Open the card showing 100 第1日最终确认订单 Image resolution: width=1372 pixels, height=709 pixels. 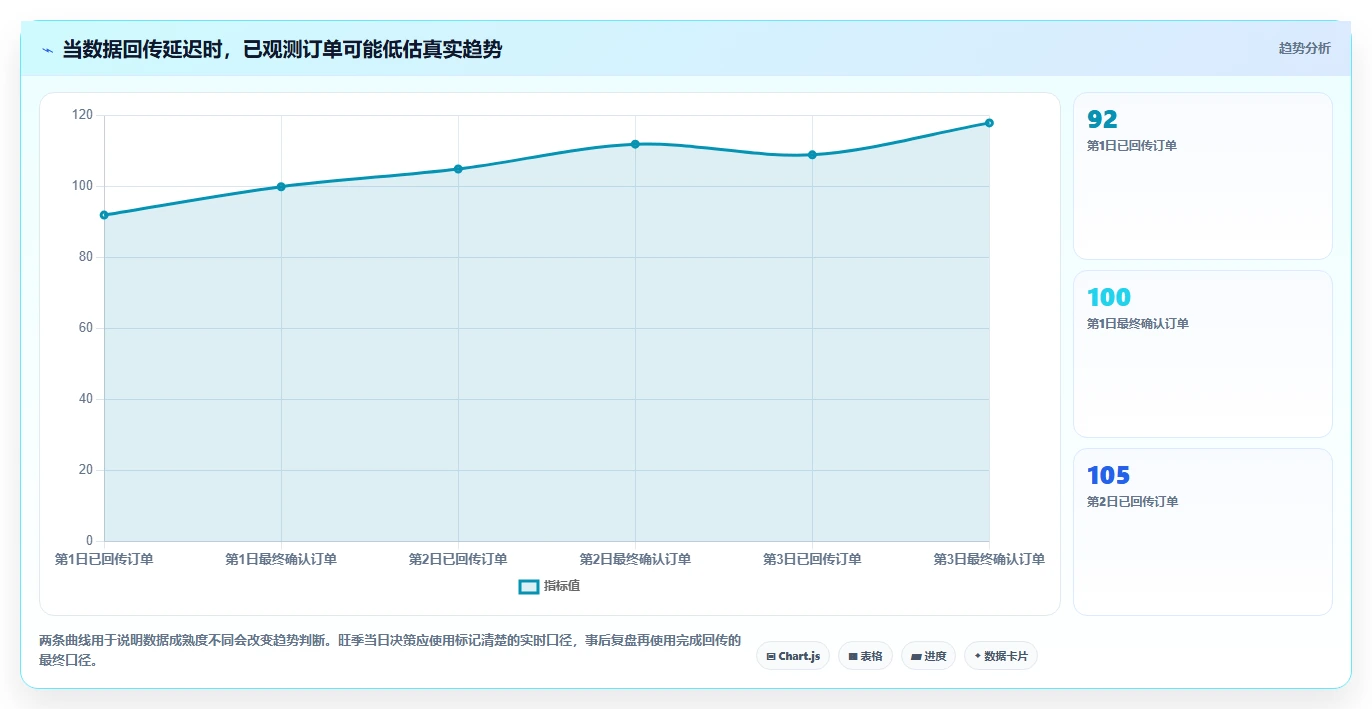pos(1202,354)
